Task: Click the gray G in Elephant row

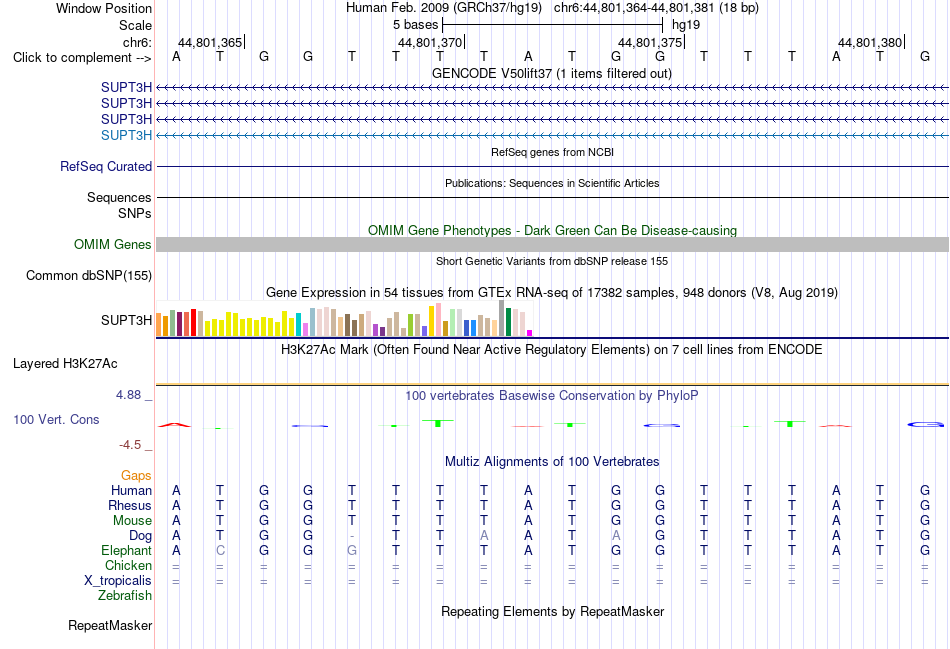Action: point(352,550)
